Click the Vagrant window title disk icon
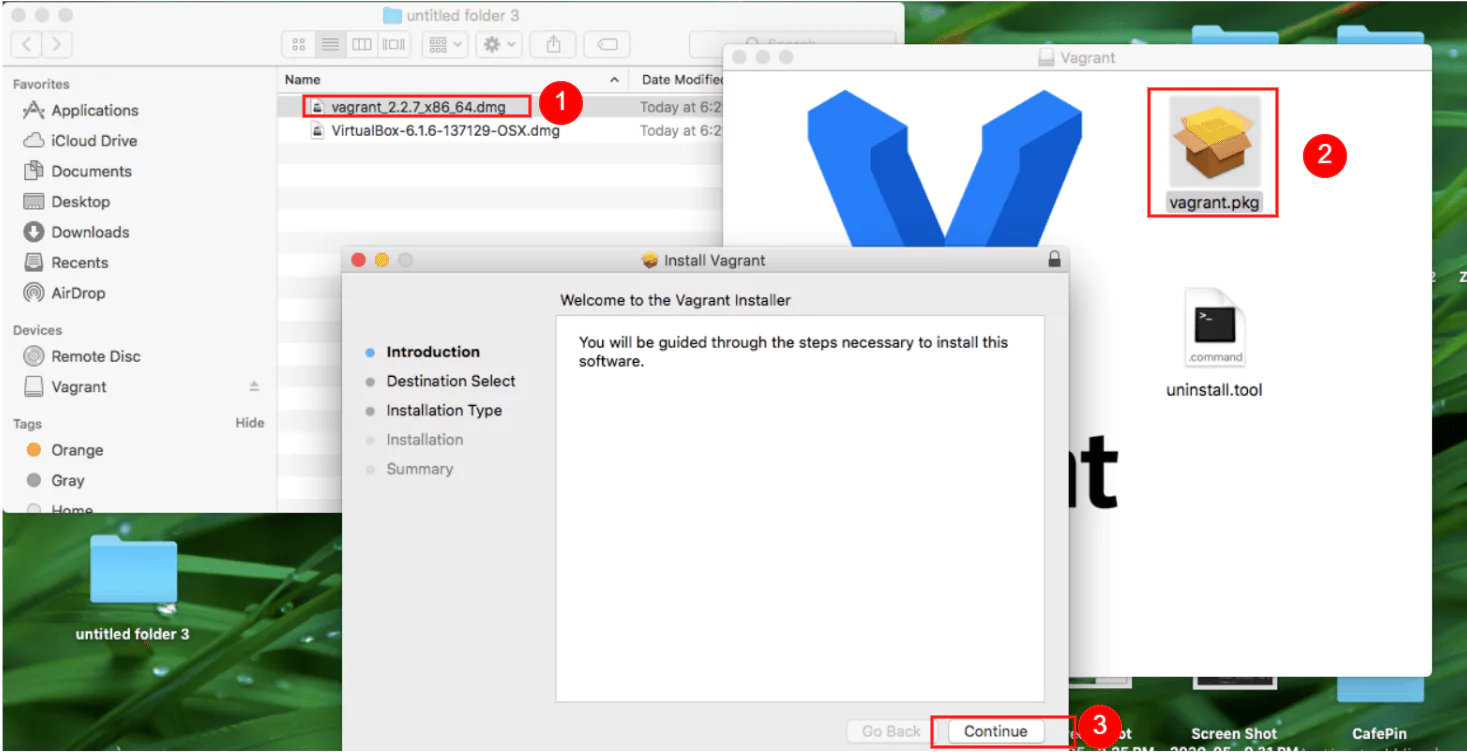 (x=1046, y=58)
